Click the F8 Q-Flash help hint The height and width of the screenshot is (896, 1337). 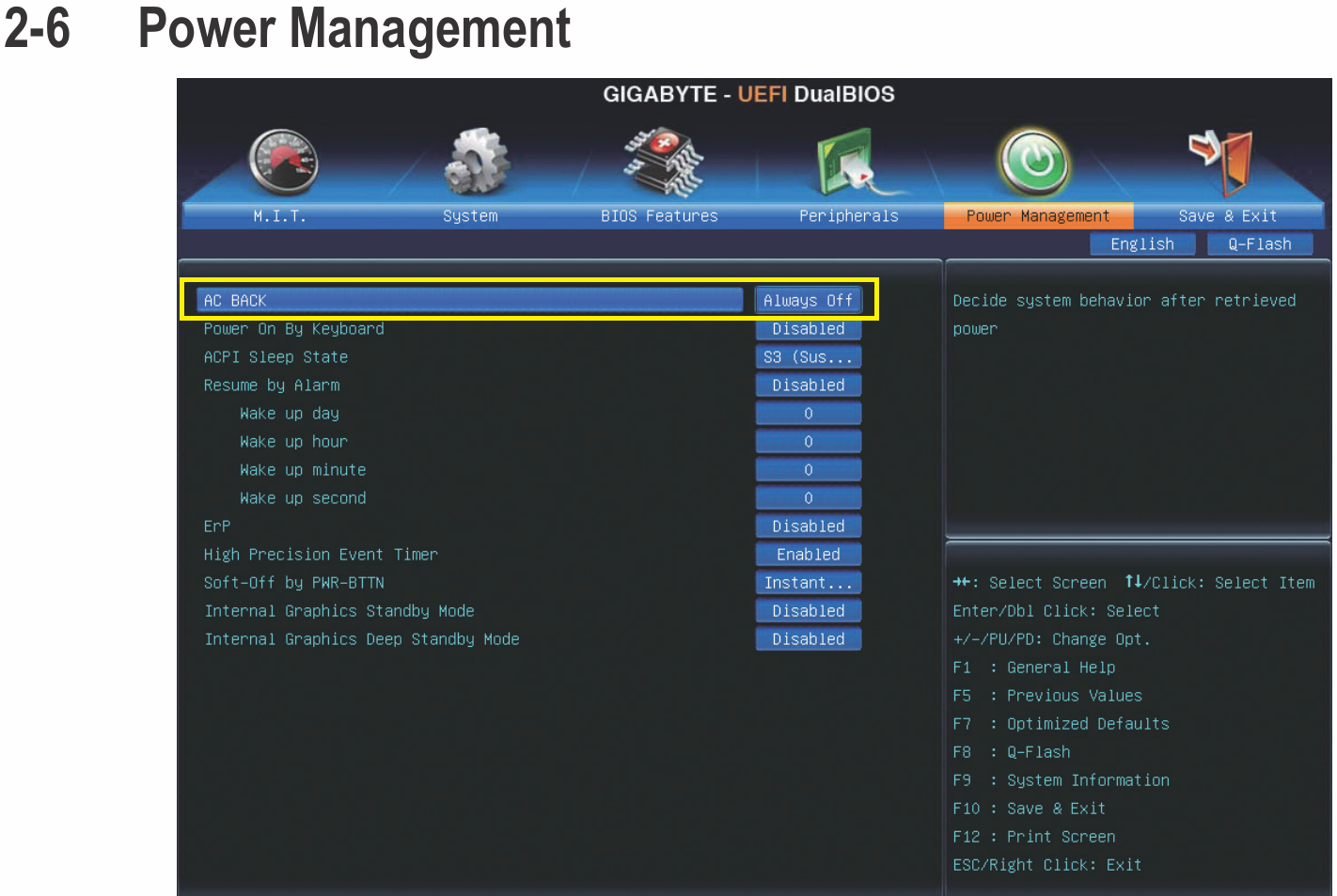click(x=1012, y=752)
